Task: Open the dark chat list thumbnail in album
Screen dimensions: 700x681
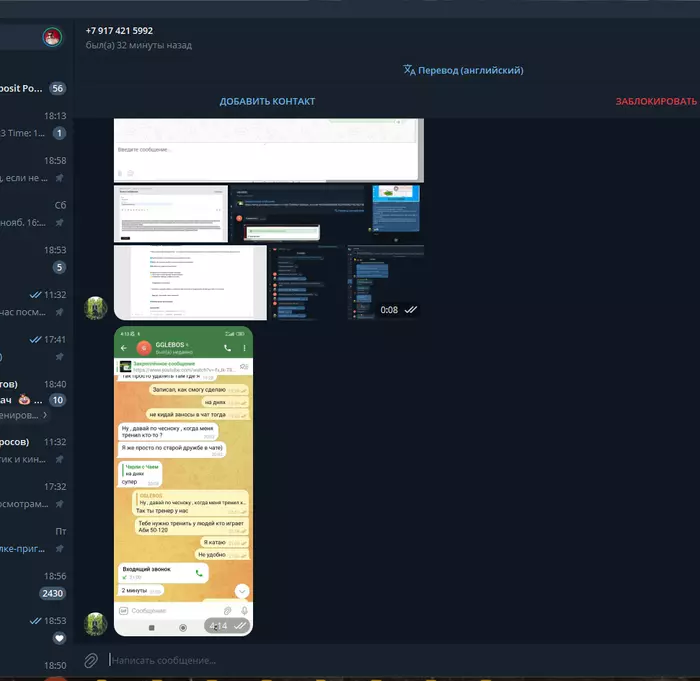Action: (x=307, y=282)
